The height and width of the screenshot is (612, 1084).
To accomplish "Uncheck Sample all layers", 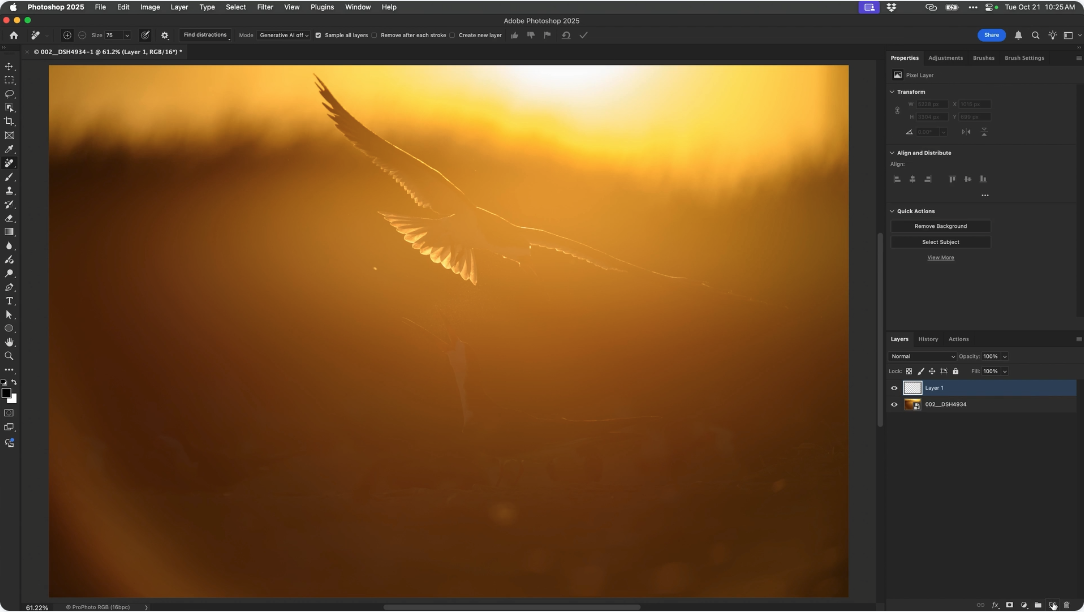I will pos(318,35).
